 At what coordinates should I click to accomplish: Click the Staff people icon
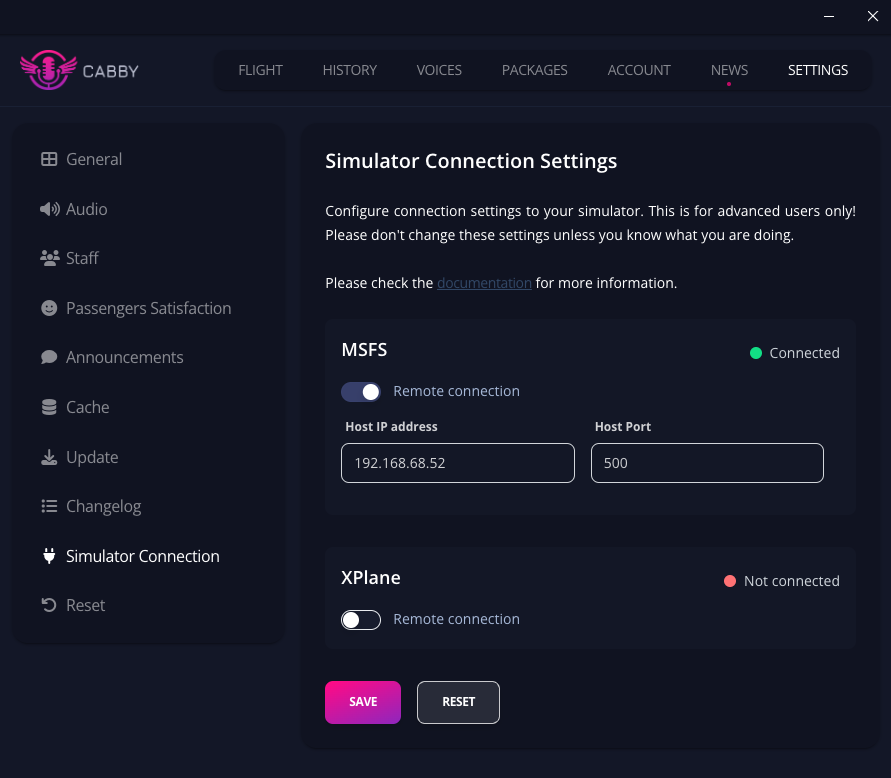coord(49,258)
